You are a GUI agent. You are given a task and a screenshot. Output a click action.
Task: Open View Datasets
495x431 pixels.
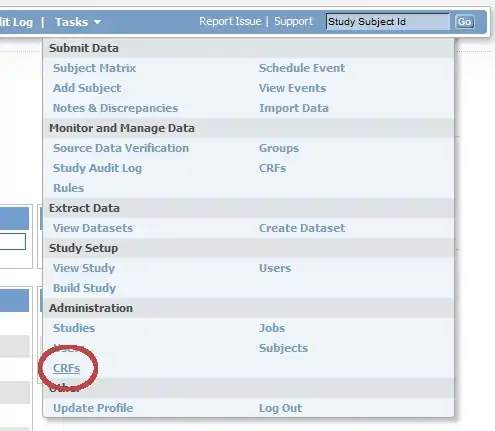pos(93,228)
